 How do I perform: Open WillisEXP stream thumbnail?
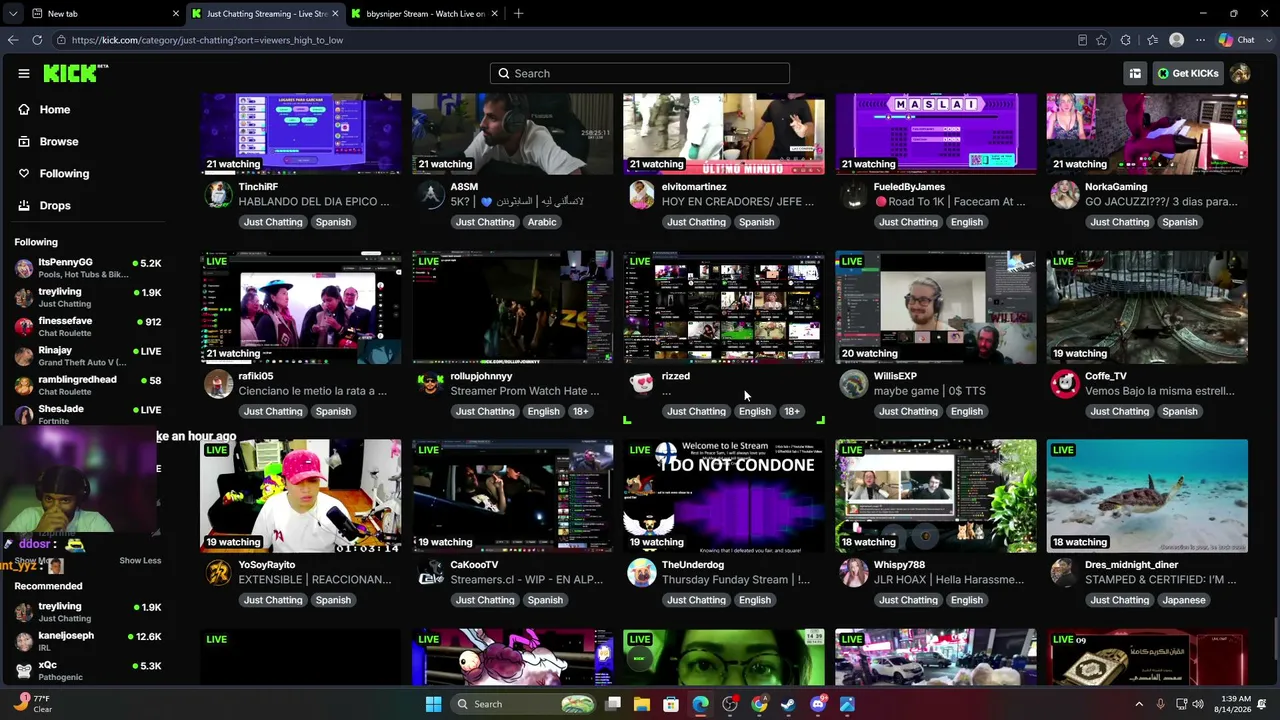click(x=936, y=307)
